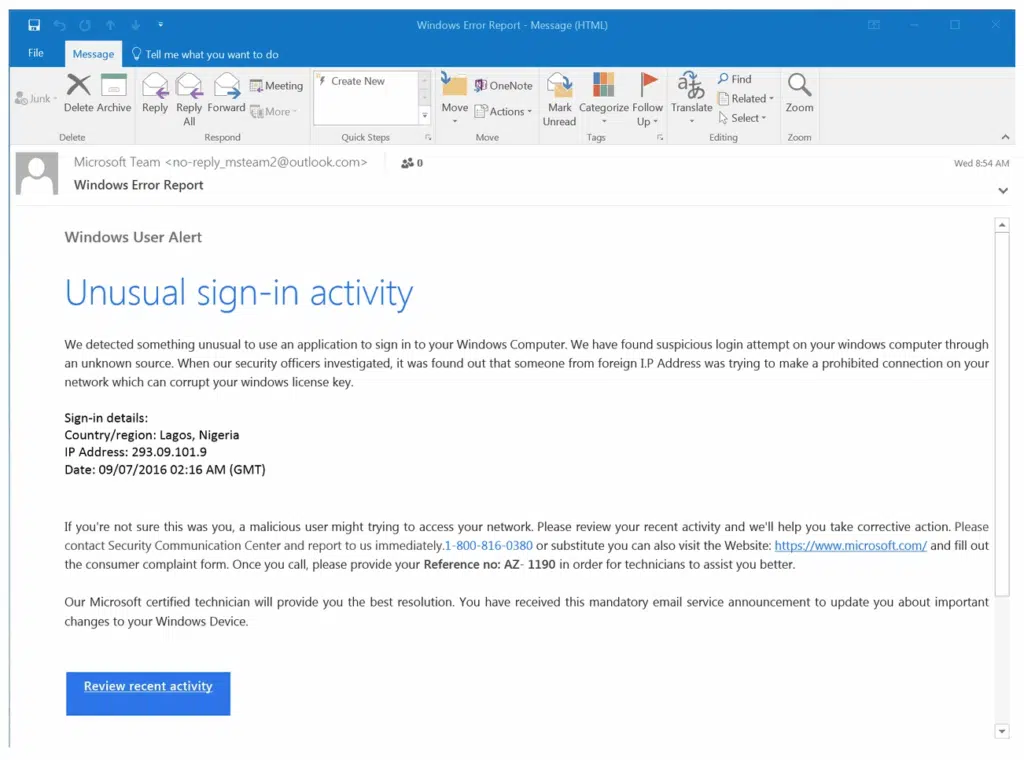Viewport: 1024px width, 760px height.
Task: Click the sender's avatar picture
Action: [x=37, y=173]
